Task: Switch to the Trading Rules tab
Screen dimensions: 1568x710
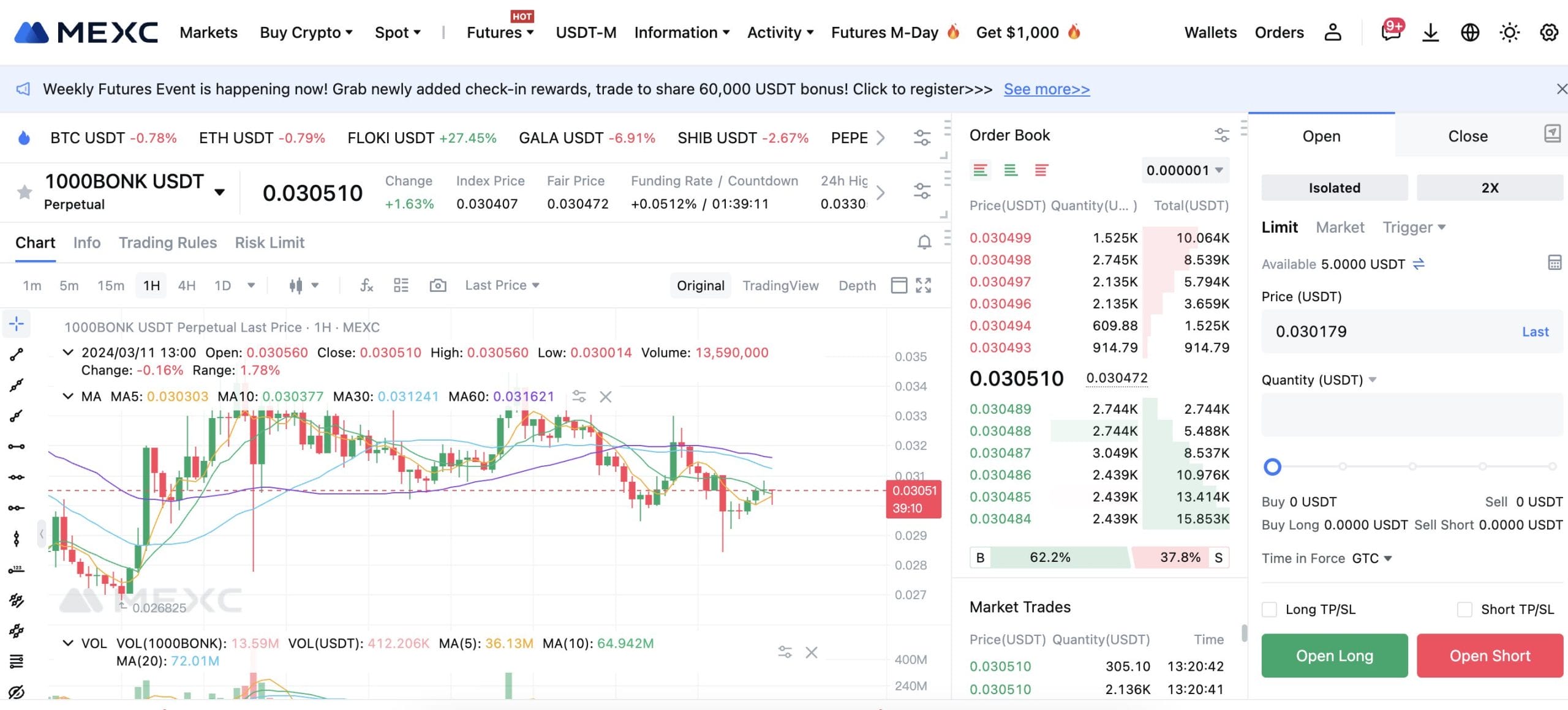Action: coord(168,243)
